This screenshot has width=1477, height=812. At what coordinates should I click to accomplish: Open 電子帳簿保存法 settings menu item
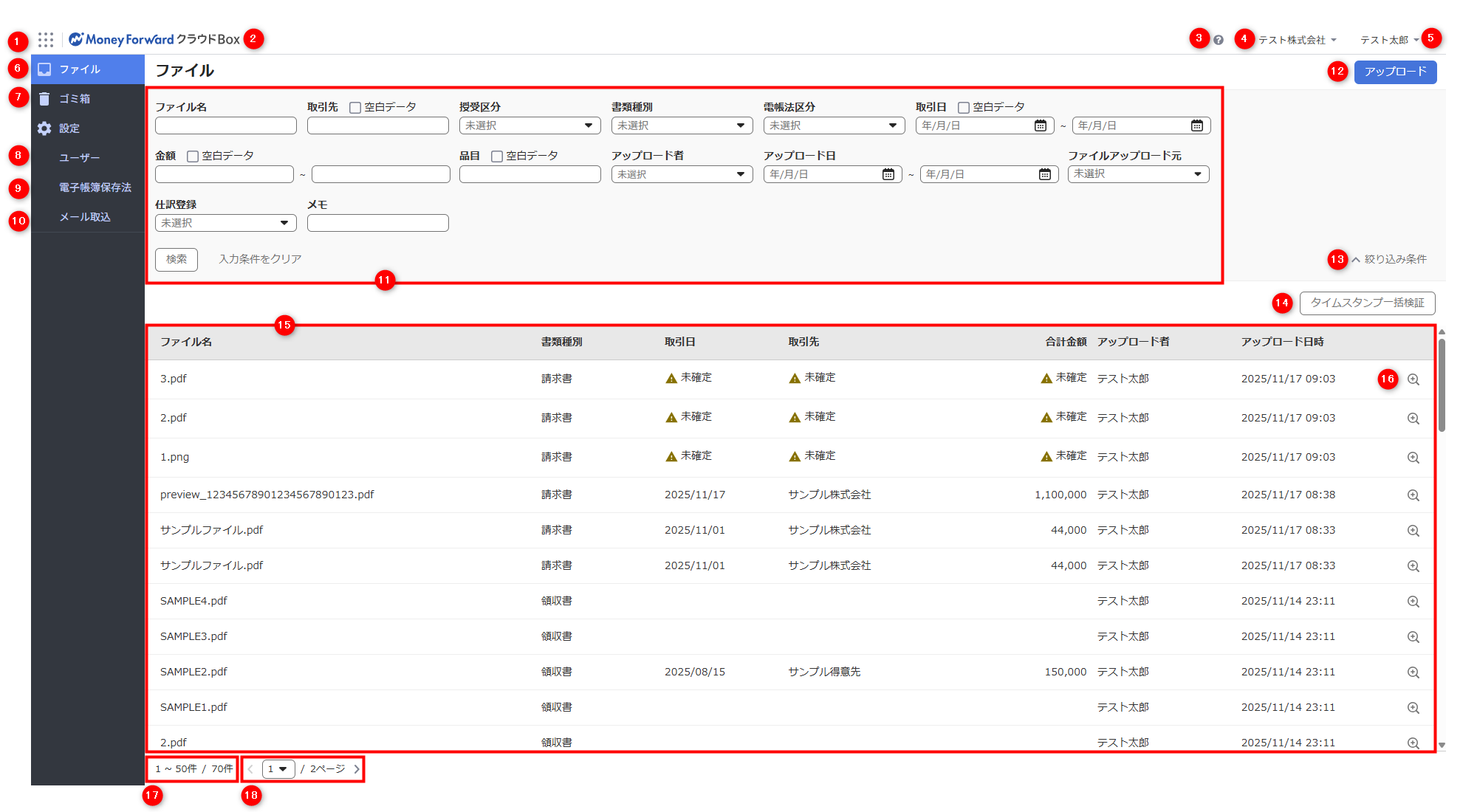[95, 187]
